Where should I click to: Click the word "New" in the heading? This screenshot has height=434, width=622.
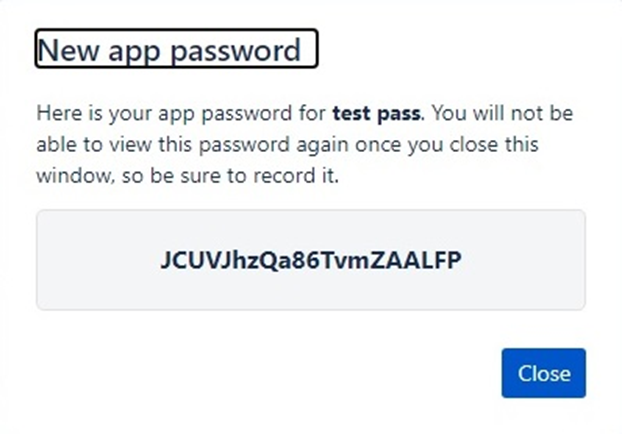pos(71,50)
